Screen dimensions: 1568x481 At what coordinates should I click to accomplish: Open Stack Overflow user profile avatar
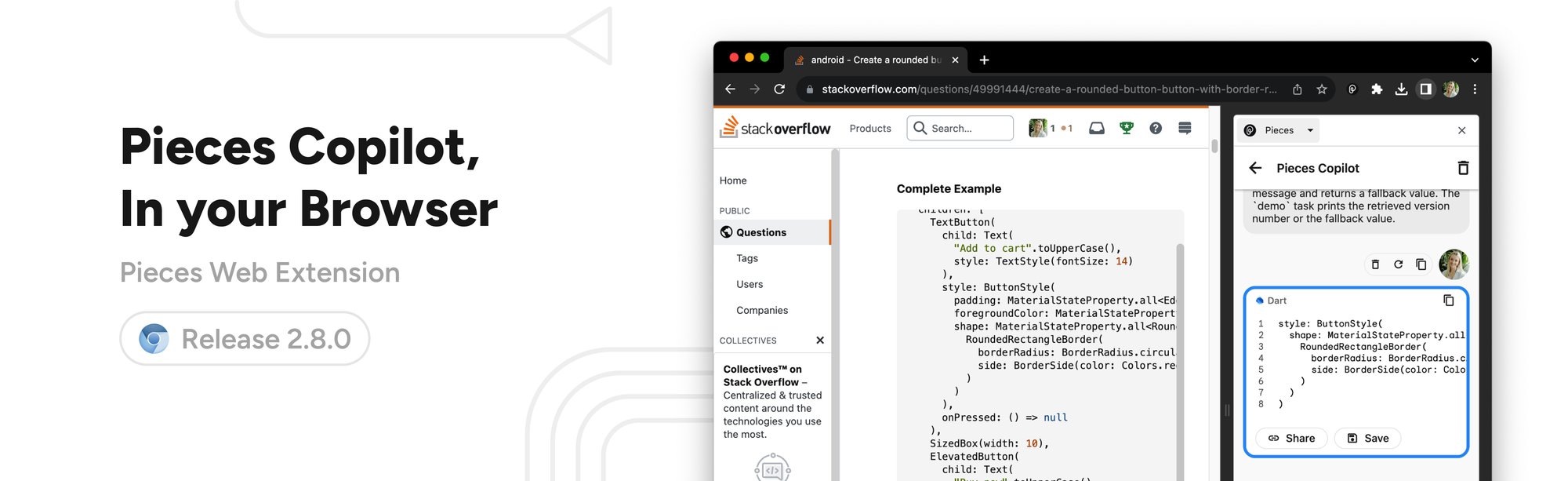click(1037, 128)
